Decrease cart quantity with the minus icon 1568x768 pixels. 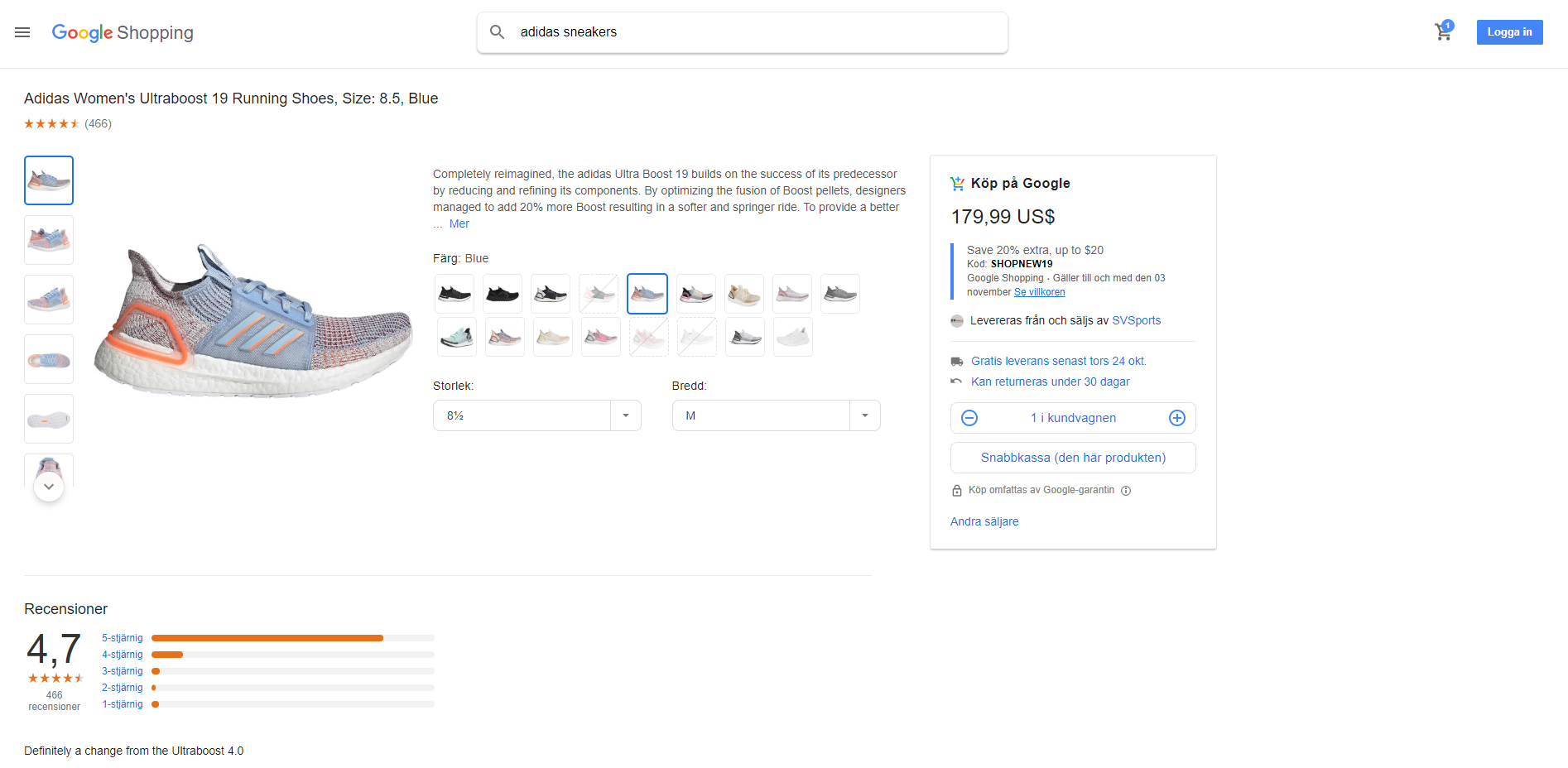click(969, 418)
